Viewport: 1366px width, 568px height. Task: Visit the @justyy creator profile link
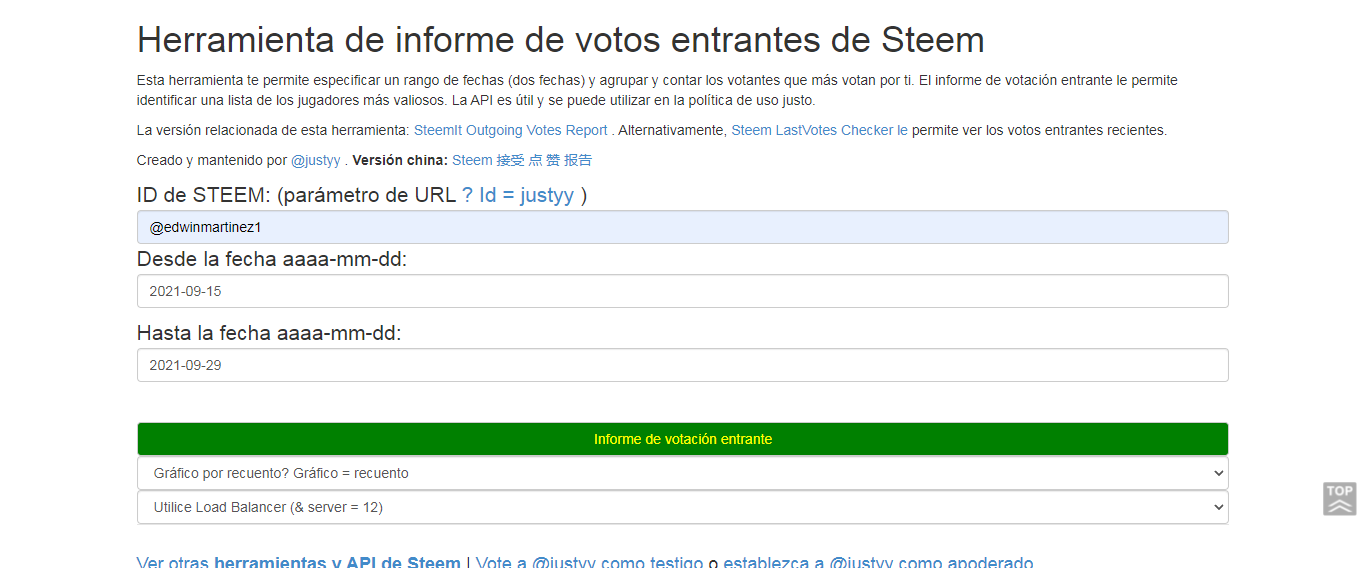[315, 160]
